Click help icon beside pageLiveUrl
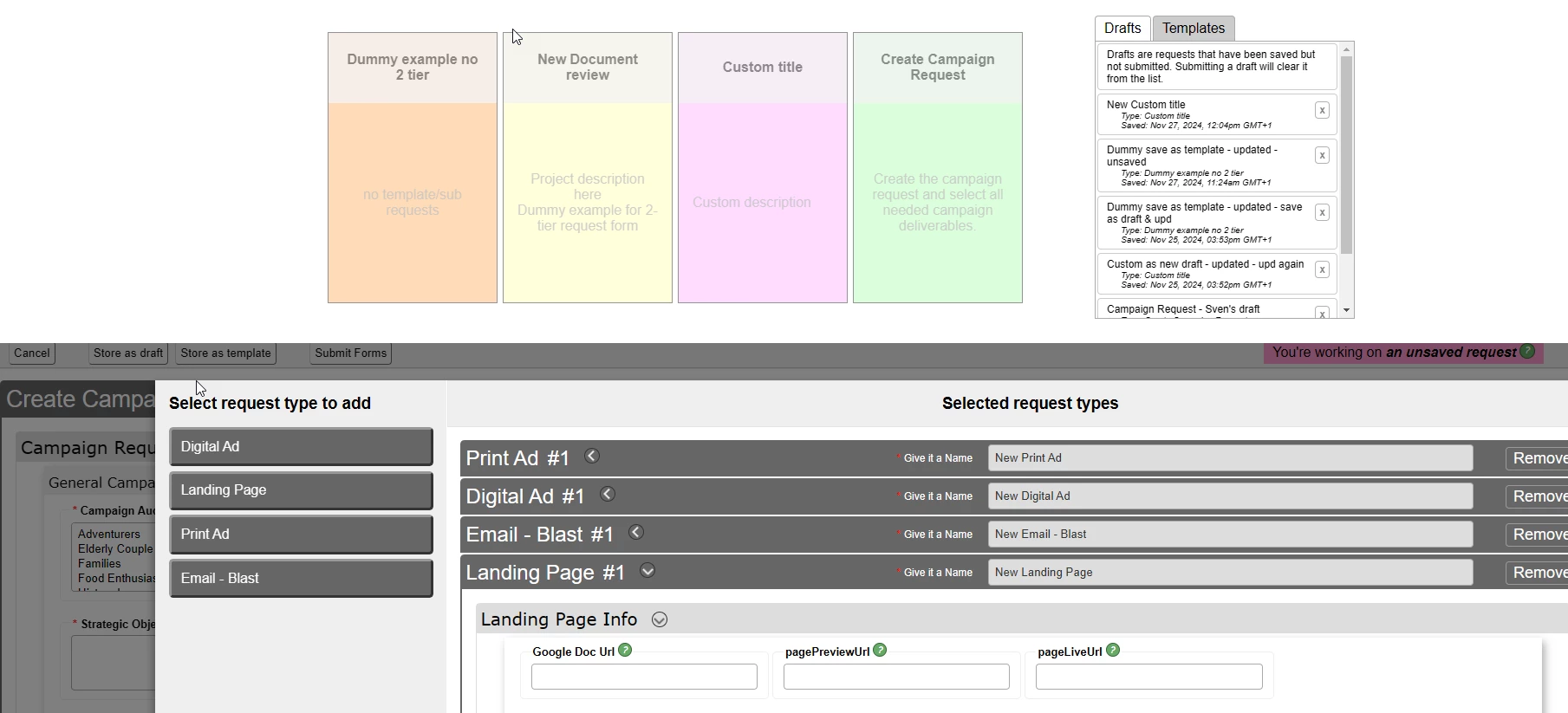 (x=1113, y=650)
